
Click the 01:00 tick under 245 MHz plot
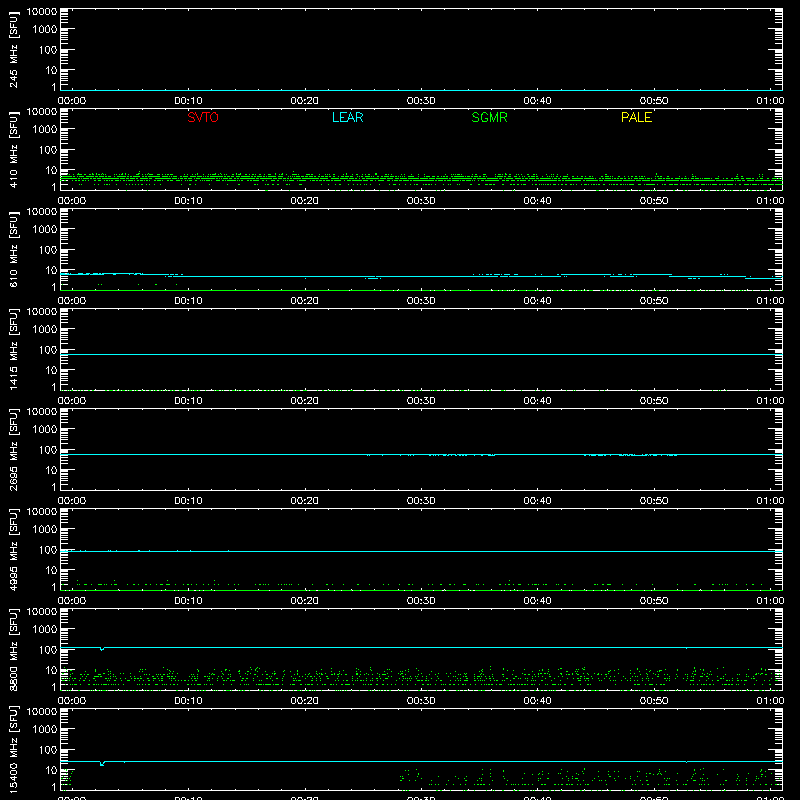(770, 101)
